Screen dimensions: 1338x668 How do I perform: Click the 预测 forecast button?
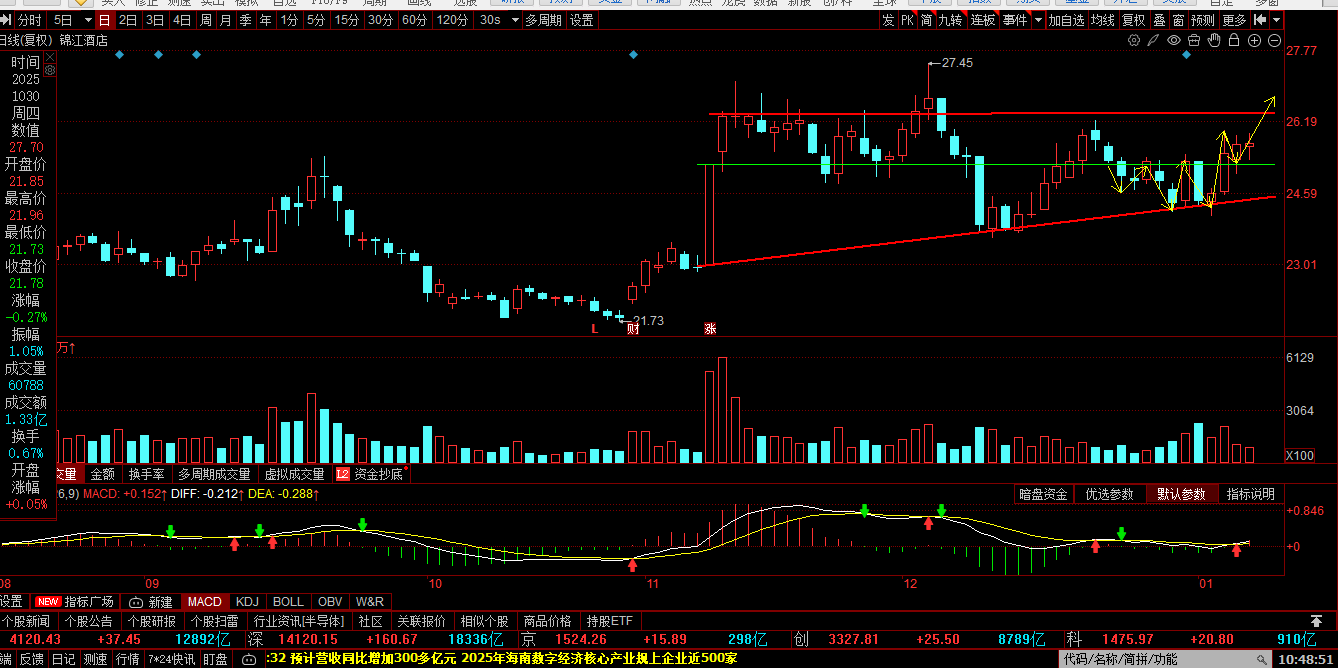[1203, 20]
